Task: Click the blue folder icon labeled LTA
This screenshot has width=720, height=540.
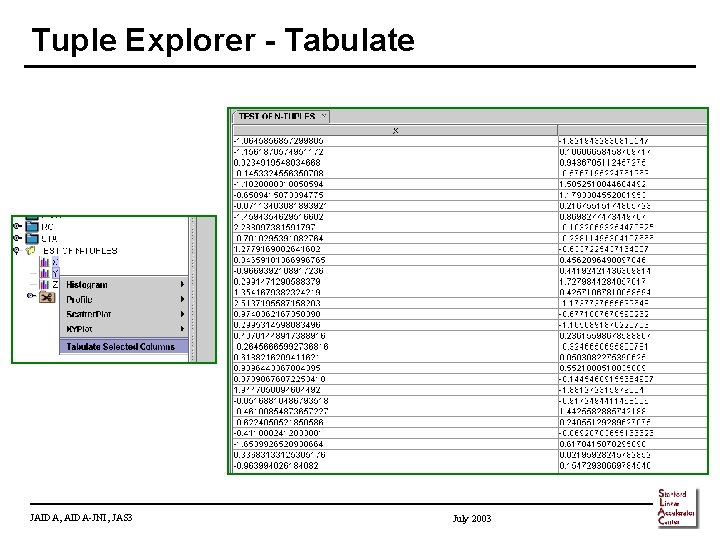Action: point(32,238)
